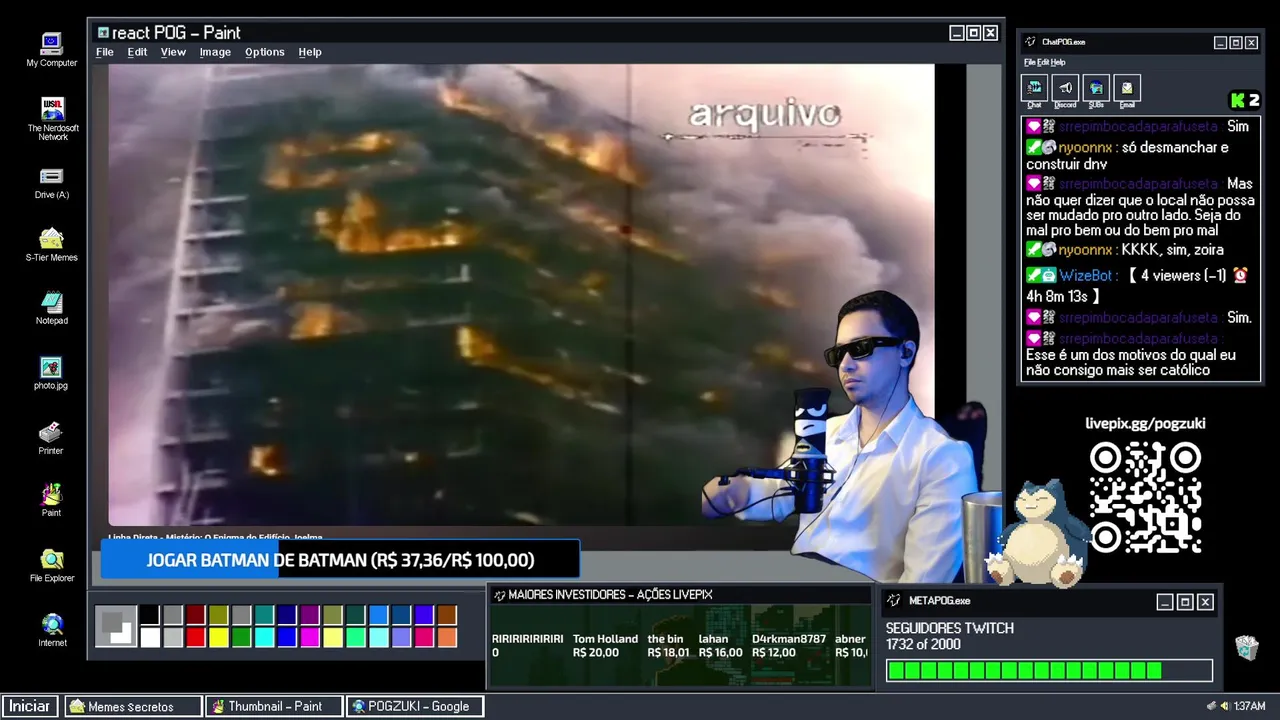Open the File menu in ChatPOG.exe
The image size is (1280, 720).
pos(1028,62)
